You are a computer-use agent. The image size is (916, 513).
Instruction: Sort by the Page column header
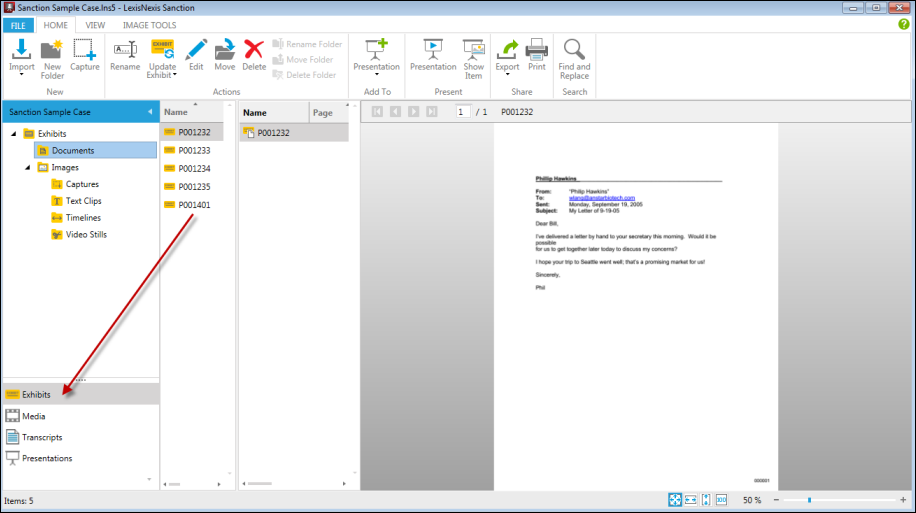coord(328,112)
